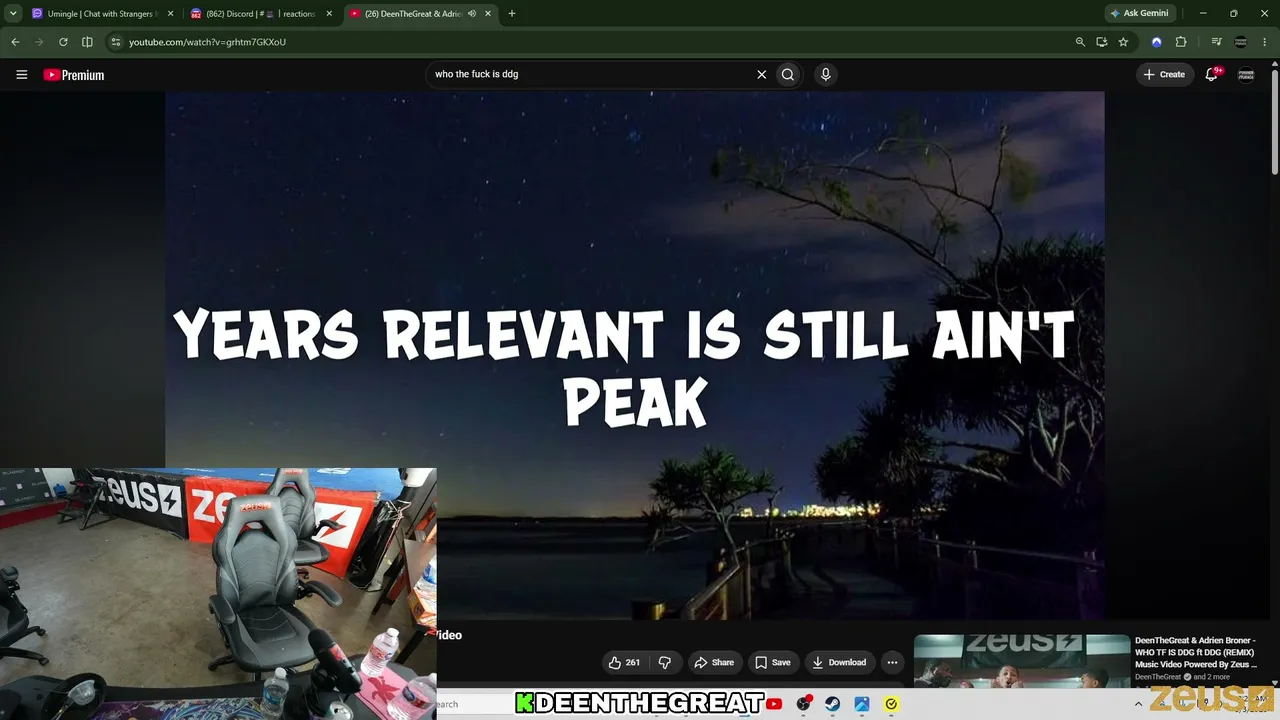
Task: Open the zoom magnifier in address bar
Action: [1080, 42]
